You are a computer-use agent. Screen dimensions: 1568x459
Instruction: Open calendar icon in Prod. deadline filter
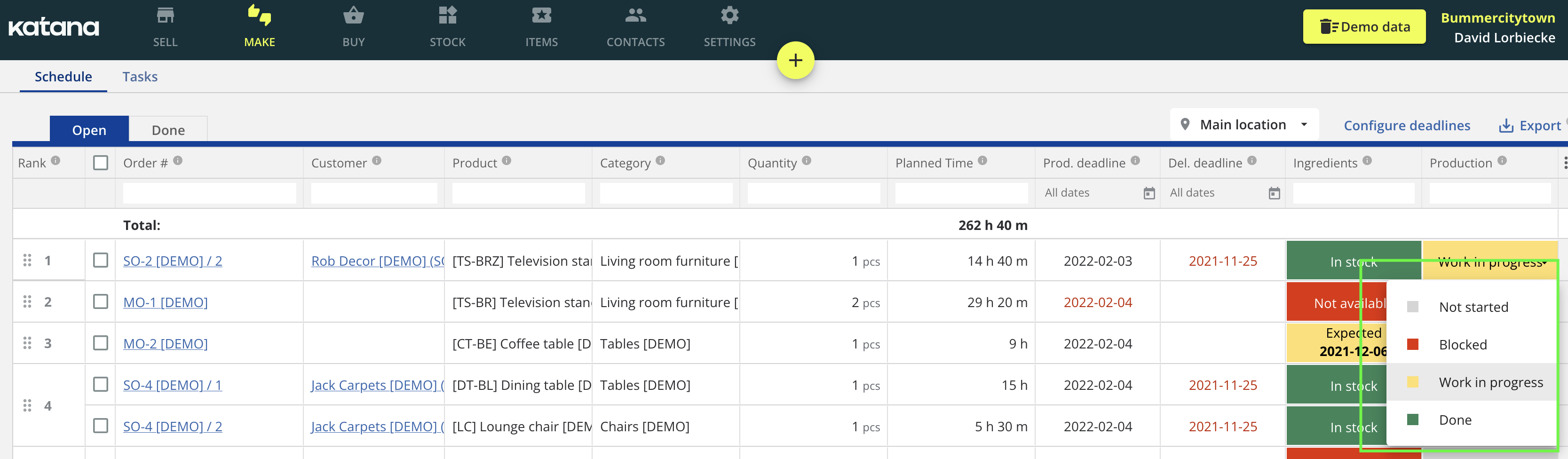(1149, 194)
